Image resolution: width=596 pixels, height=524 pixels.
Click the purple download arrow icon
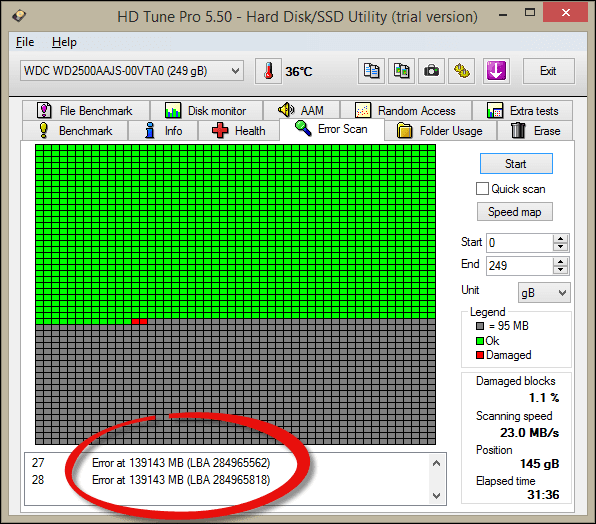(x=496, y=71)
